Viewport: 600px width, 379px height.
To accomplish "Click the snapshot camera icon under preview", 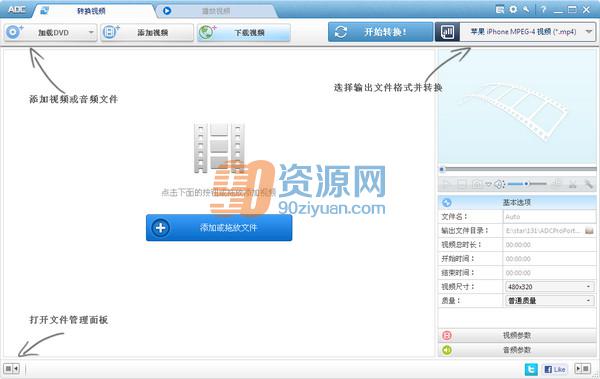I will [x=477, y=185].
